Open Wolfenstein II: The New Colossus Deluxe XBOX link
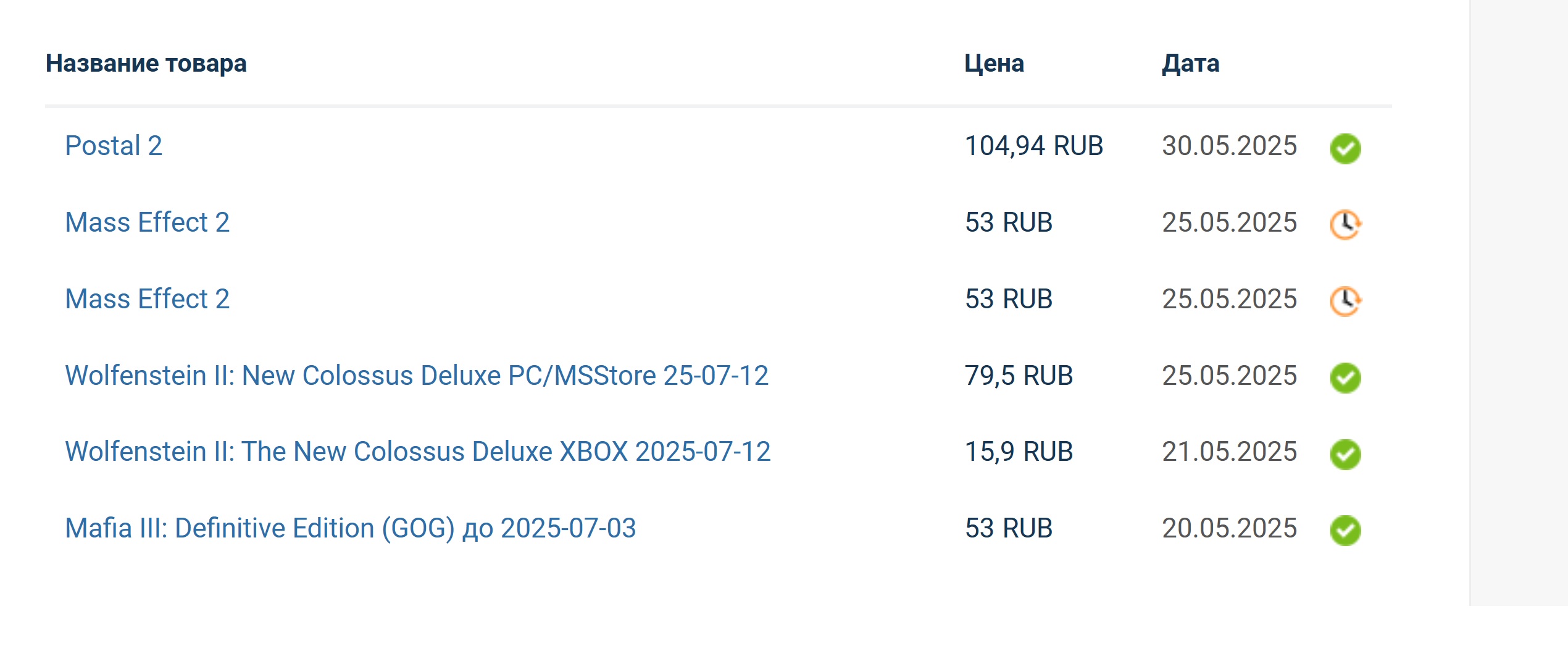This screenshot has width=1568, height=653. pos(418,452)
